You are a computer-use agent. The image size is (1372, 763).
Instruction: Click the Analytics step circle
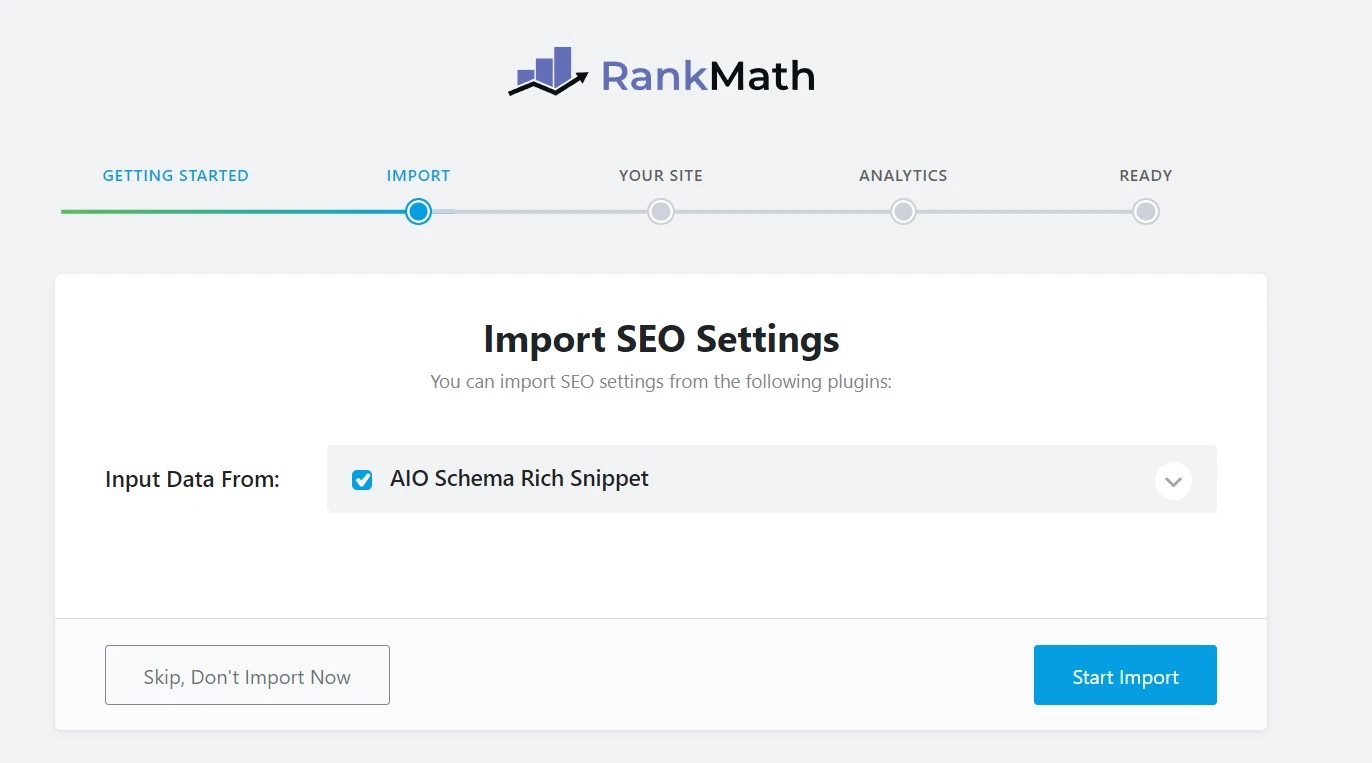pyautogui.click(x=903, y=212)
